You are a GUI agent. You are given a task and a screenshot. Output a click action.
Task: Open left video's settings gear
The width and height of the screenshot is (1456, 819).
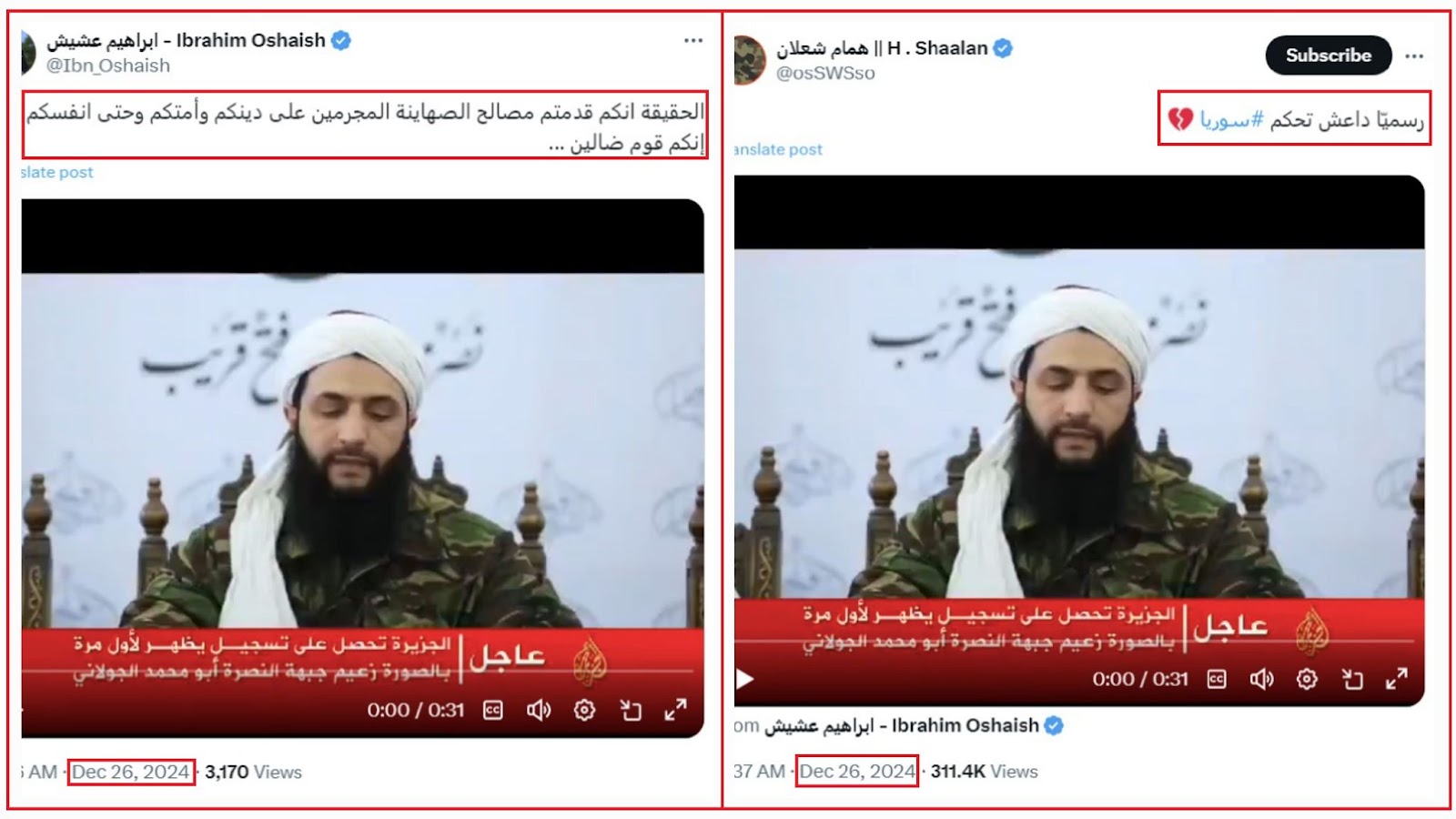584,710
